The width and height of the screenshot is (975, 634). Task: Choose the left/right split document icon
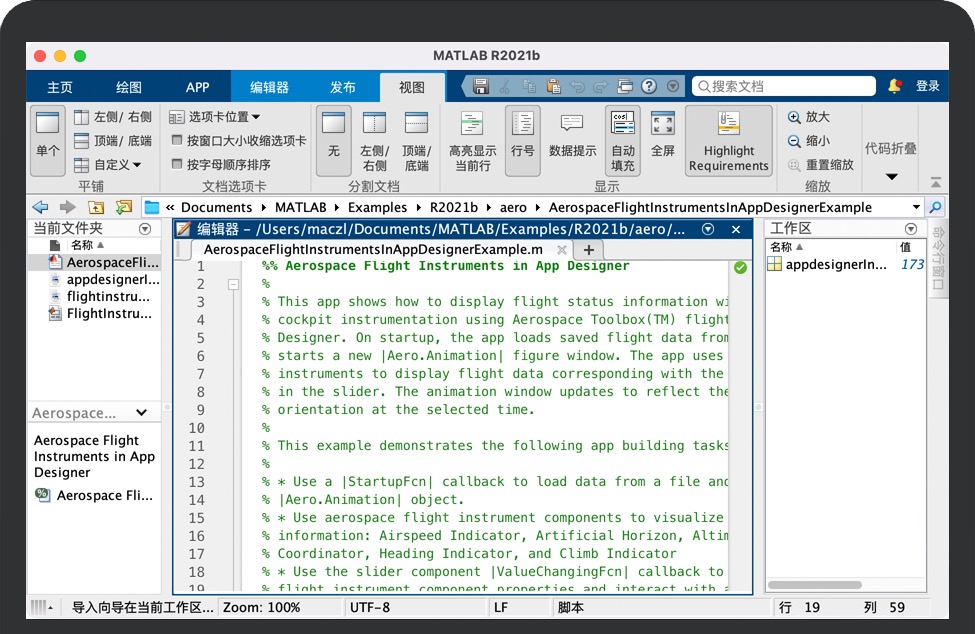(374, 124)
